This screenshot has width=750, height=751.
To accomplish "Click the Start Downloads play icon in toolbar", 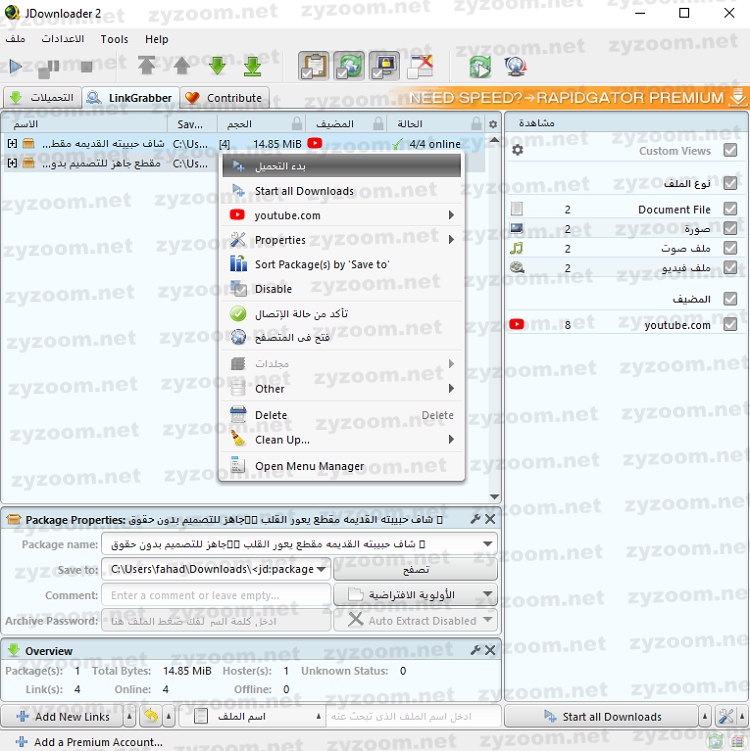I will 16,66.
